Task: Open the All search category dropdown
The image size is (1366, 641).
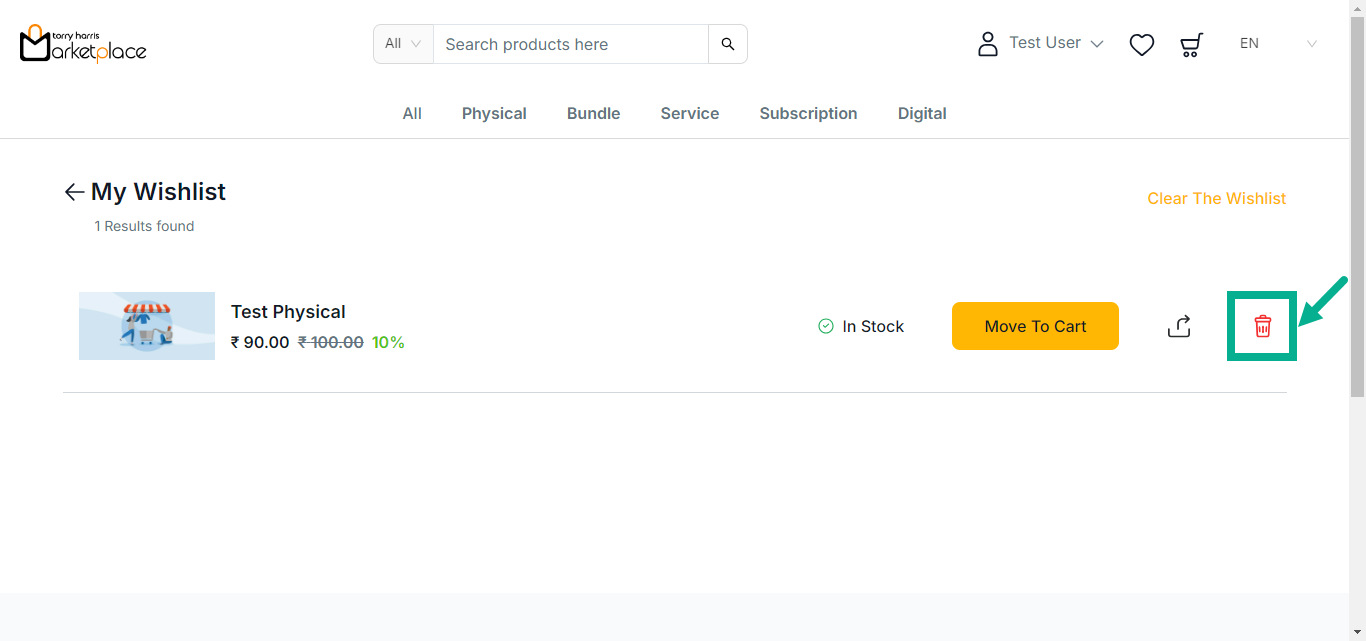Action: pyautogui.click(x=403, y=44)
